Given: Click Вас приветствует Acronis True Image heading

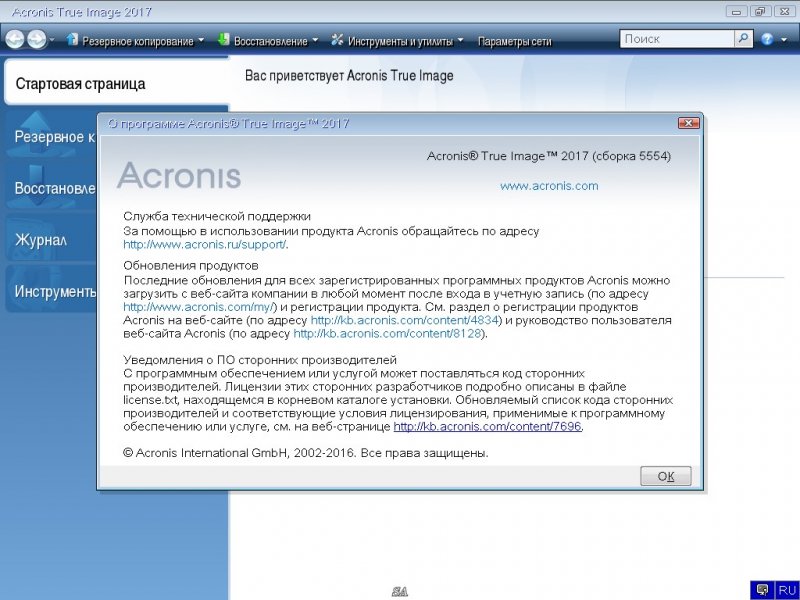Looking at the screenshot, I should (349, 76).
